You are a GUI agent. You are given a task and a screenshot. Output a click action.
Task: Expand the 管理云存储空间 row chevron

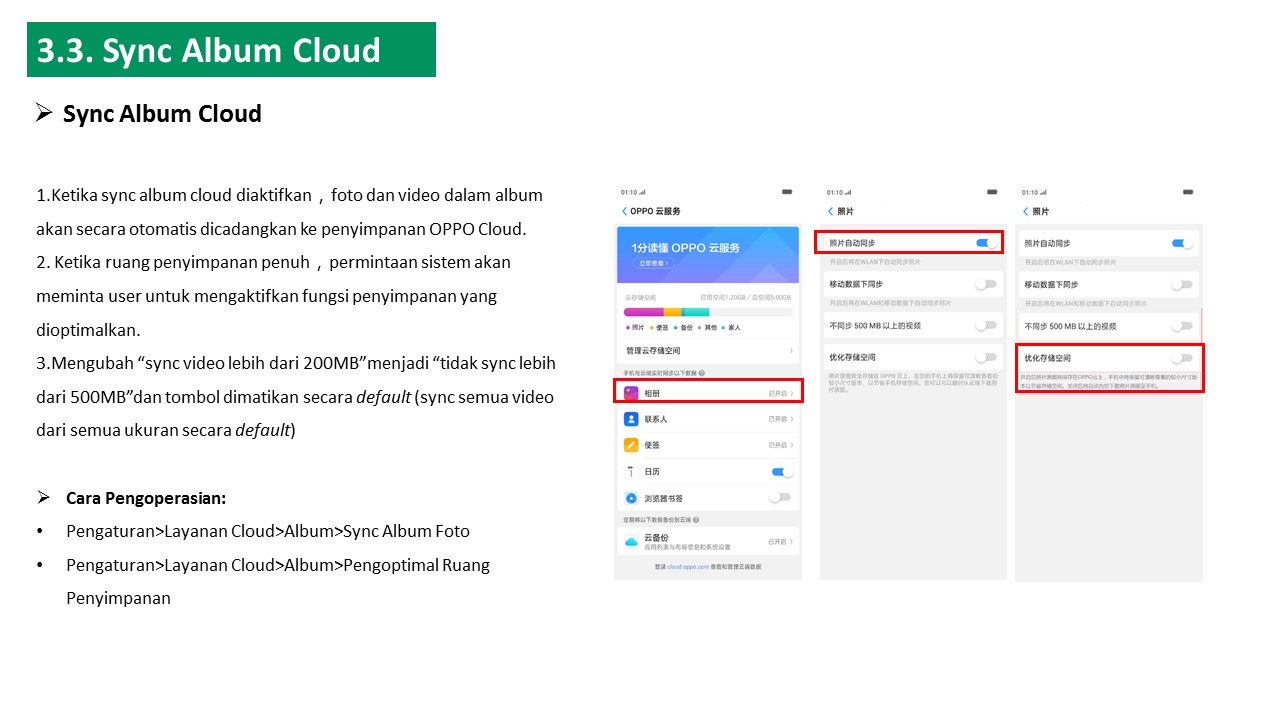click(x=791, y=351)
